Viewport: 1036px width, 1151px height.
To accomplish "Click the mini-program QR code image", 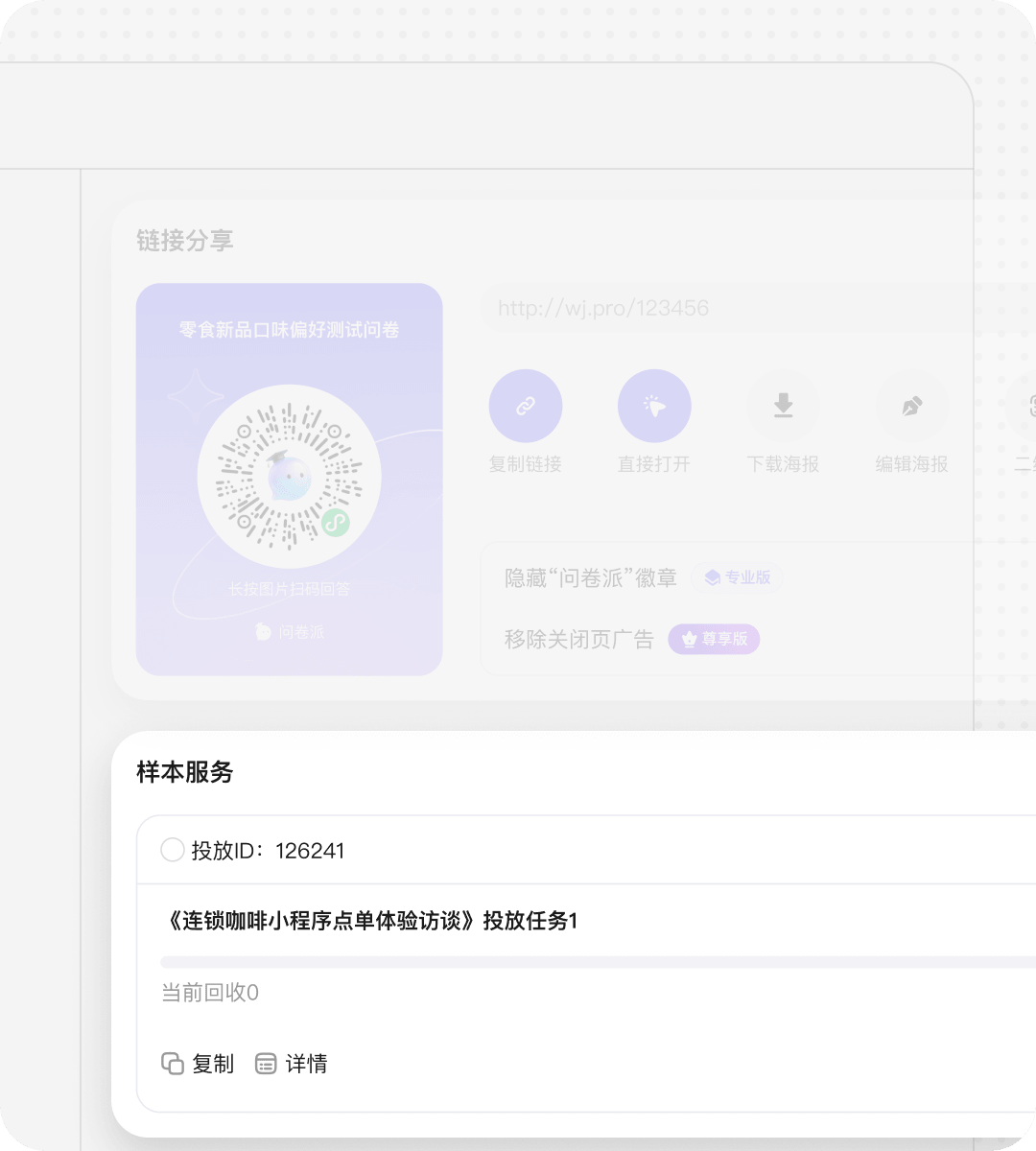I will 289,477.
